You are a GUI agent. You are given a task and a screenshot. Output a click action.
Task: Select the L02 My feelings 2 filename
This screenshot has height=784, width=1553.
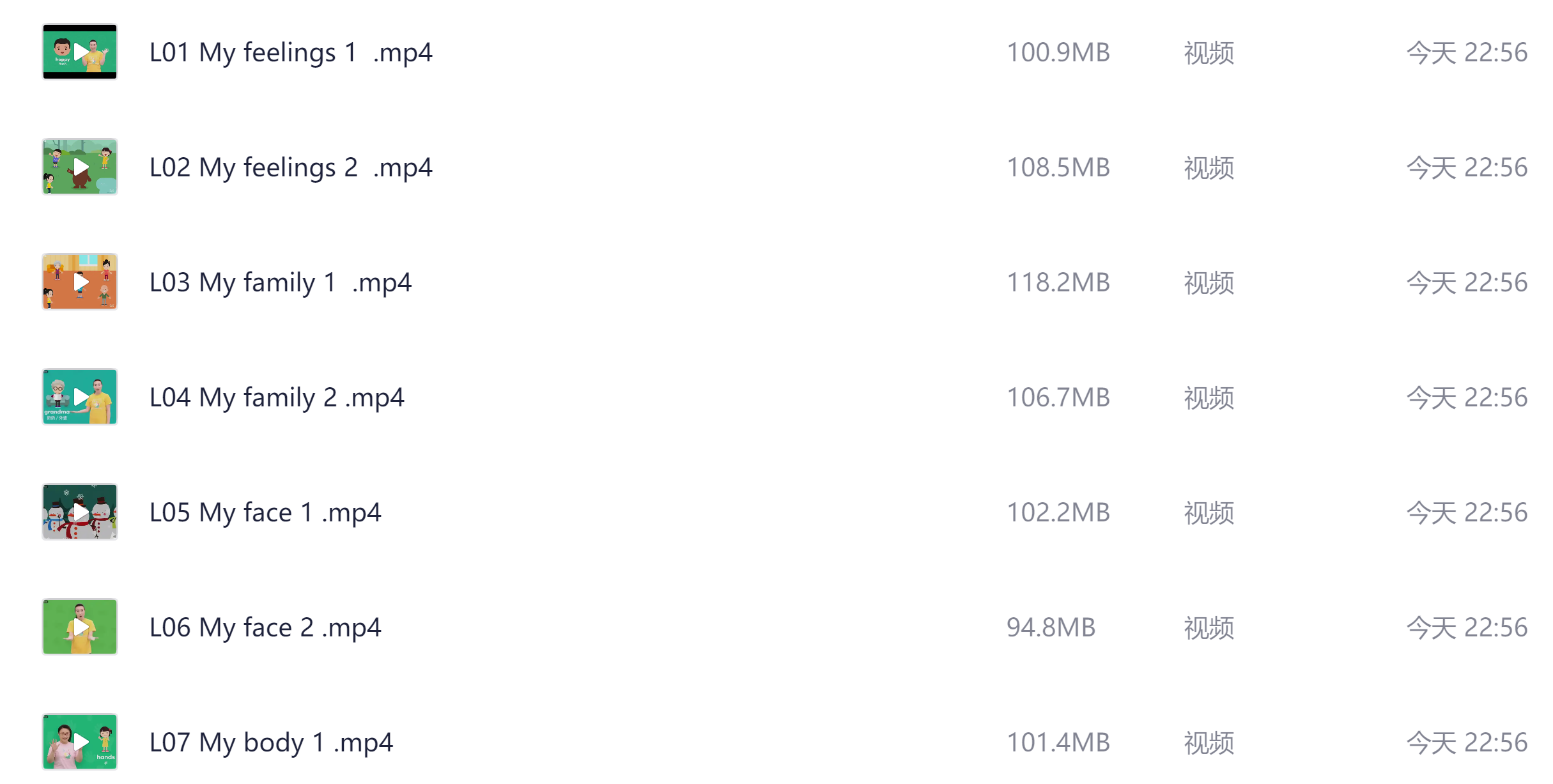coord(290,167)
